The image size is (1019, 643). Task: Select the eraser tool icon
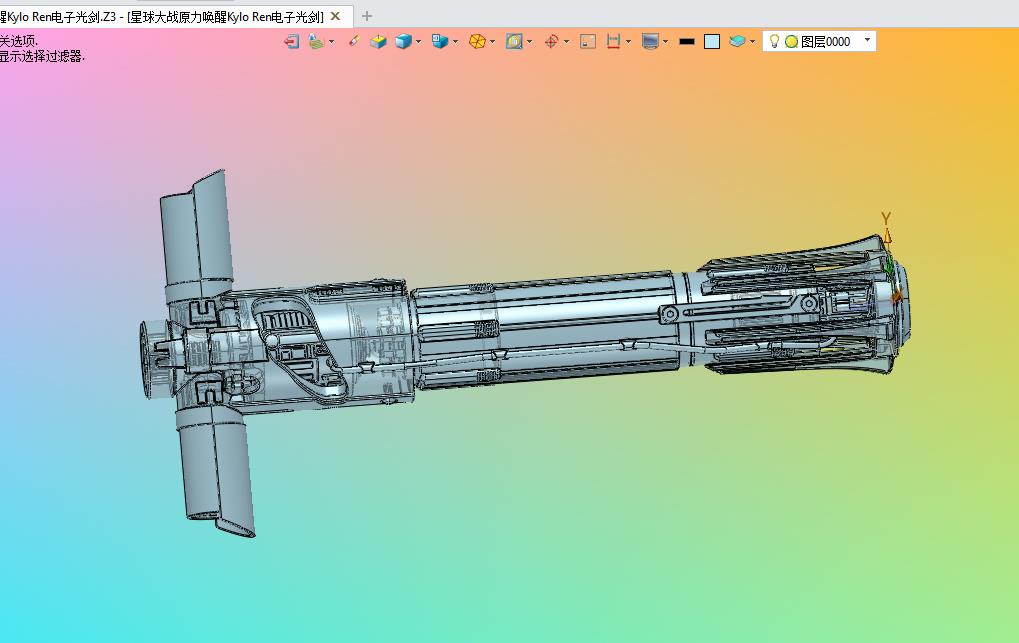354,41
